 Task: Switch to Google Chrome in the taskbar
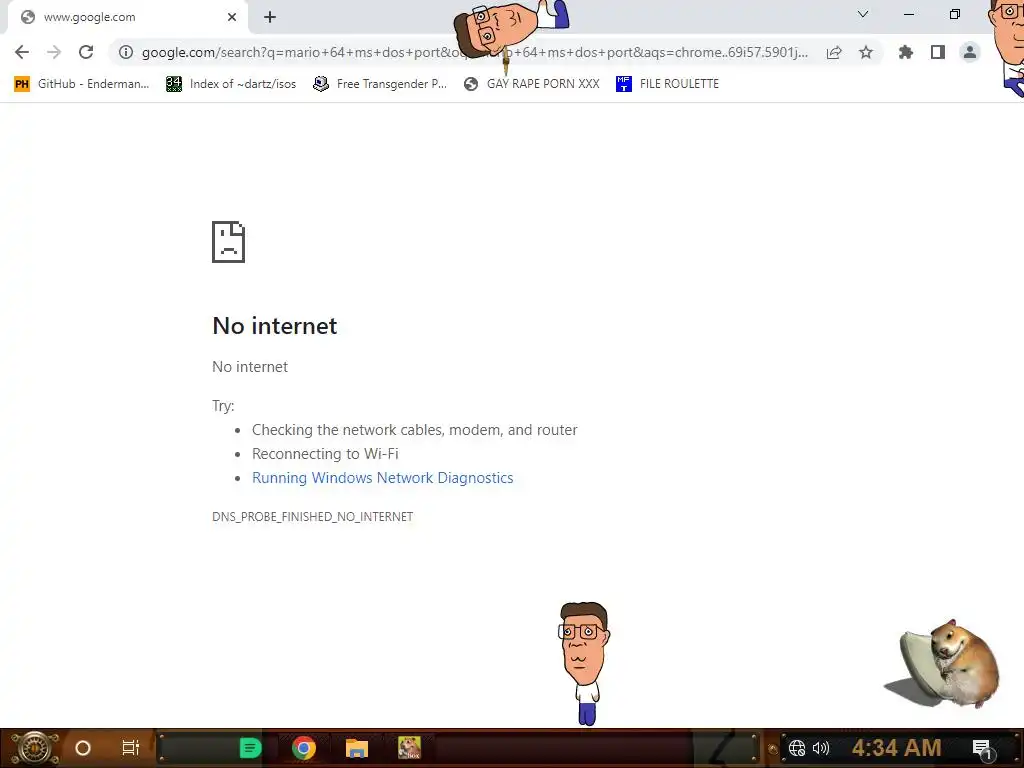(x=304, y=748)
